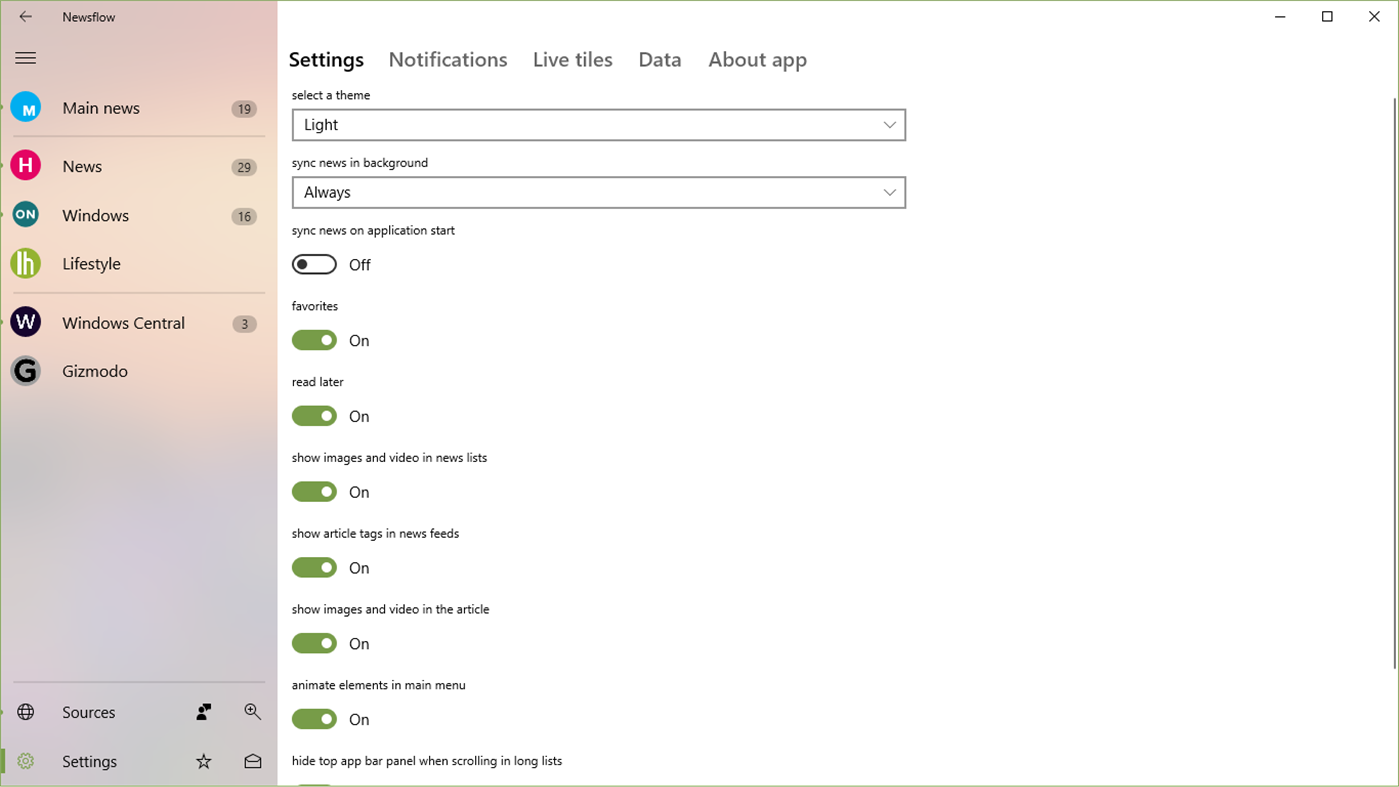The image size is (1399, 787).
Task: Open the read later envelope icon
Action: (252, 761)
